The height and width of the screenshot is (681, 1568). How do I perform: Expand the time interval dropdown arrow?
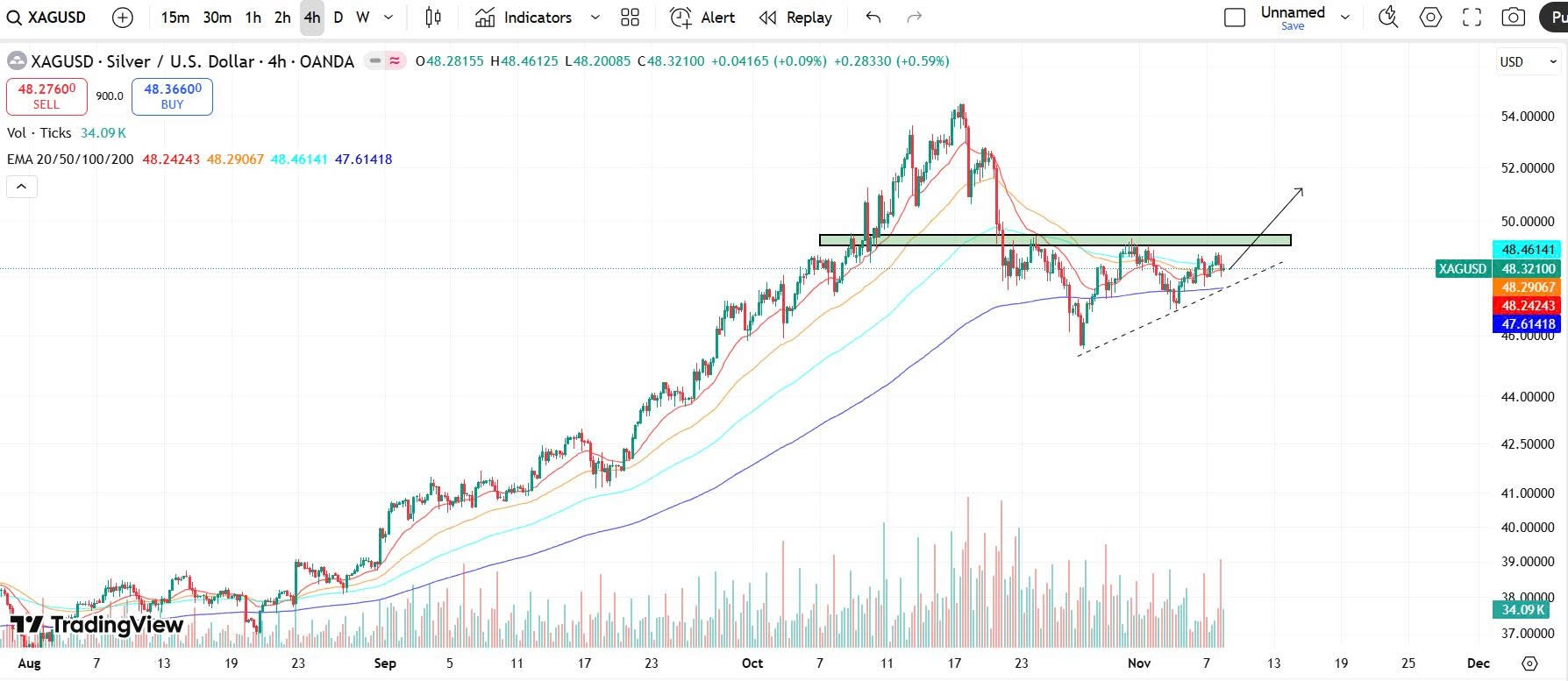point(388,18)
